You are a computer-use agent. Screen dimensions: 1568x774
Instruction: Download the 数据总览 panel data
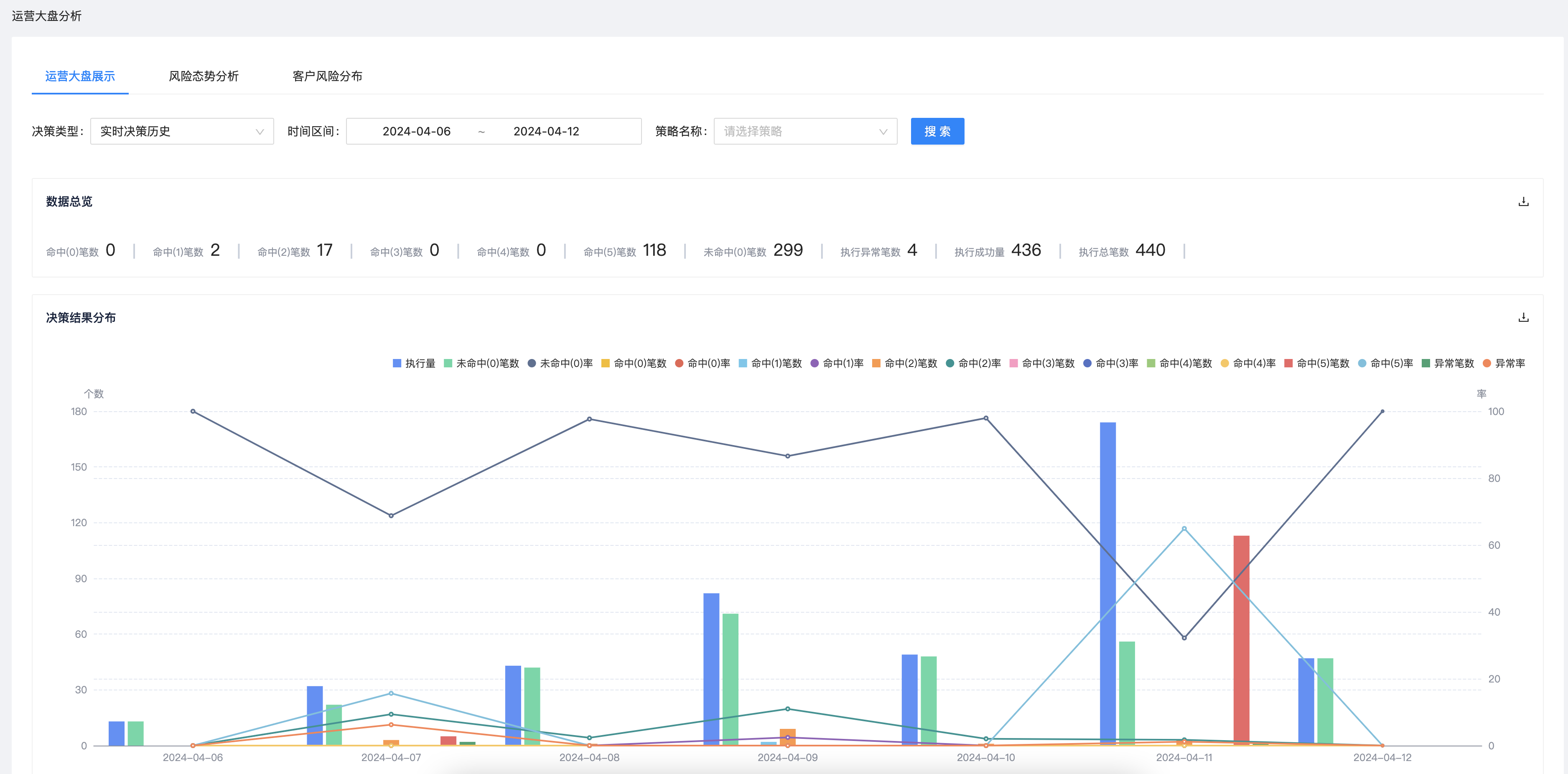click(x=1523, y=201)
